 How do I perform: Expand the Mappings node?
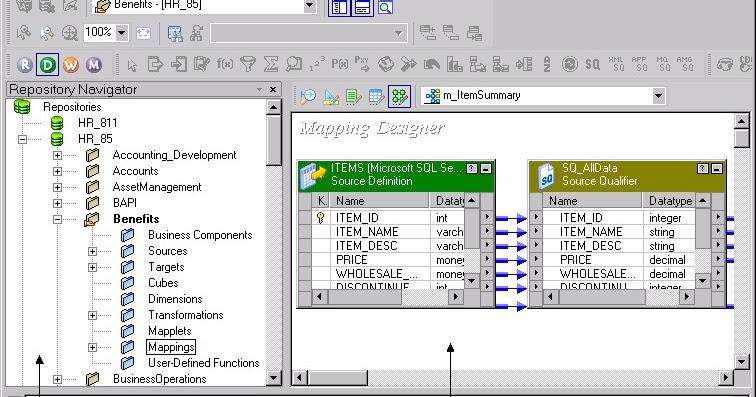click(x=93, y=347)
